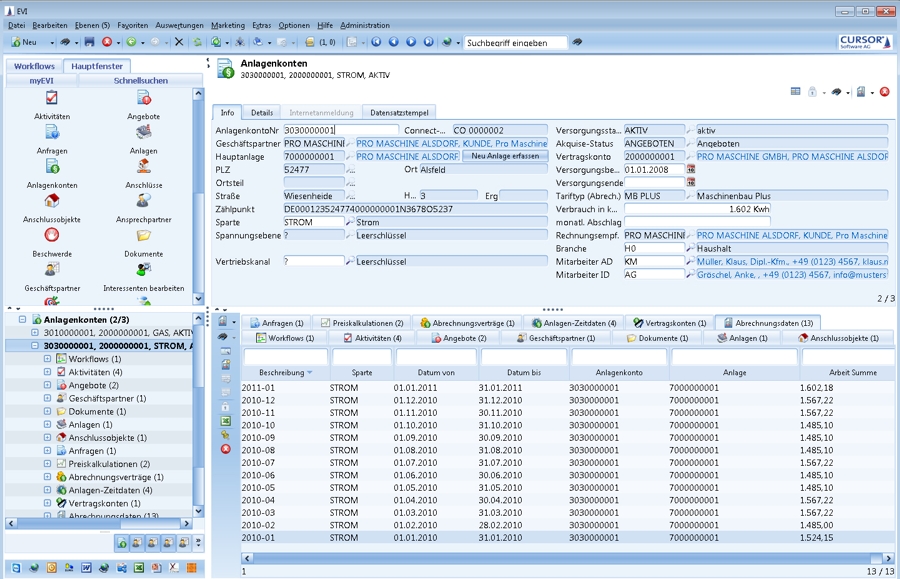The height and width of the screenshot is (579, 900).
Task: Click the Excel export icon beside the table
Action: click(225, 421)
